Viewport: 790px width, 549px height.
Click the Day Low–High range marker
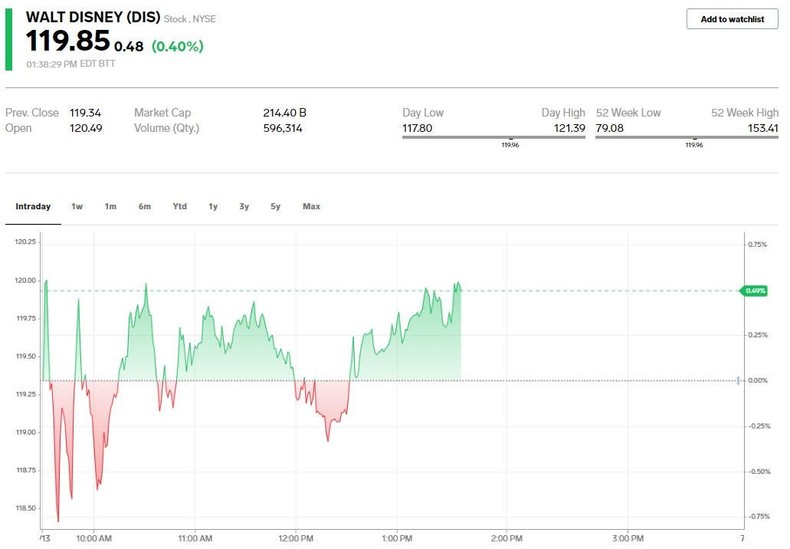(512, 138)
